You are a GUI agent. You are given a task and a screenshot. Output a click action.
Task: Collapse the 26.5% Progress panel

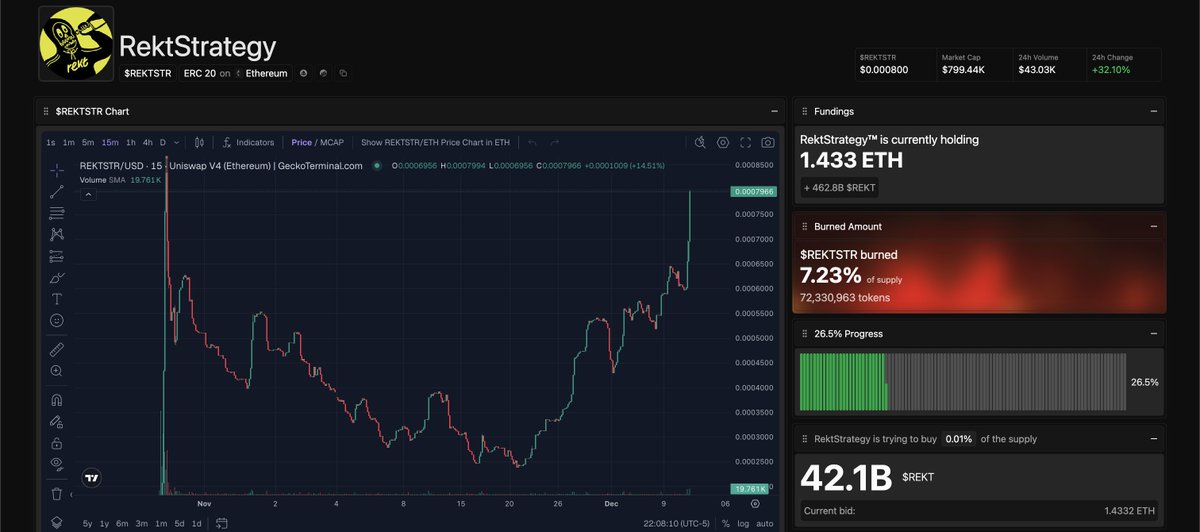point(1153,333)
